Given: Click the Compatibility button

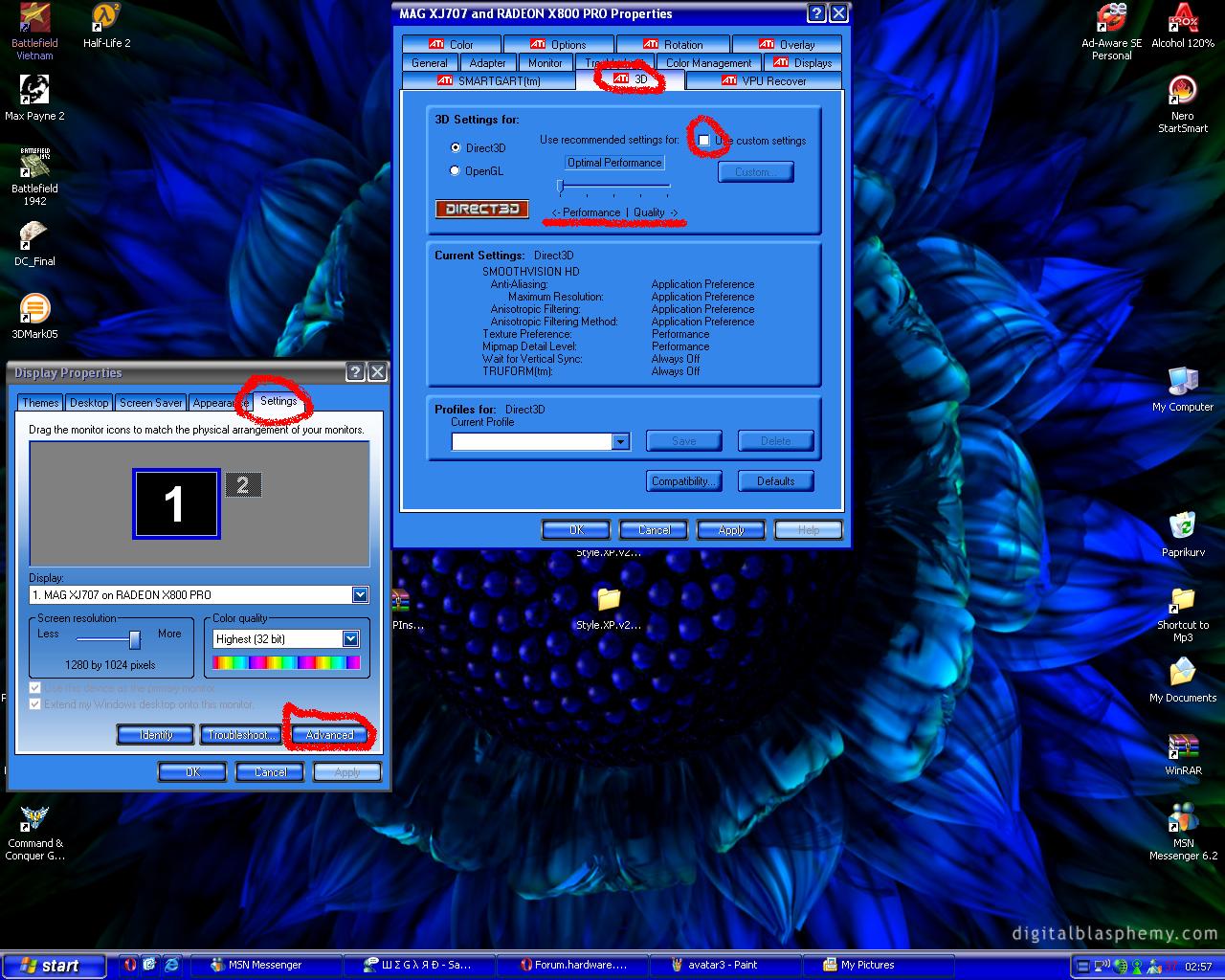Looking at the screenshot, I should (683, 481).
